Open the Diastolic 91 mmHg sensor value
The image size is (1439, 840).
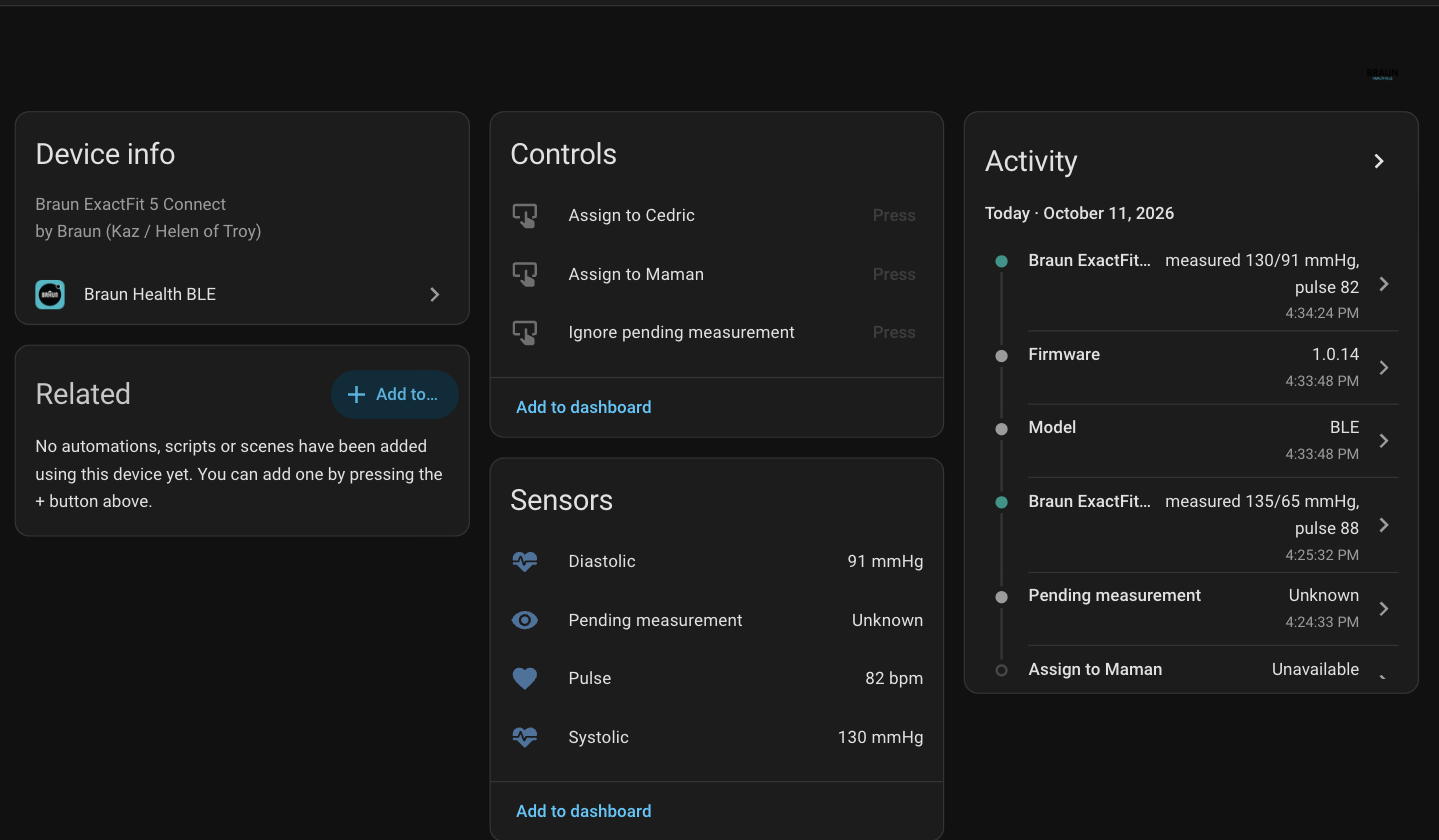(x=885, y=561)
